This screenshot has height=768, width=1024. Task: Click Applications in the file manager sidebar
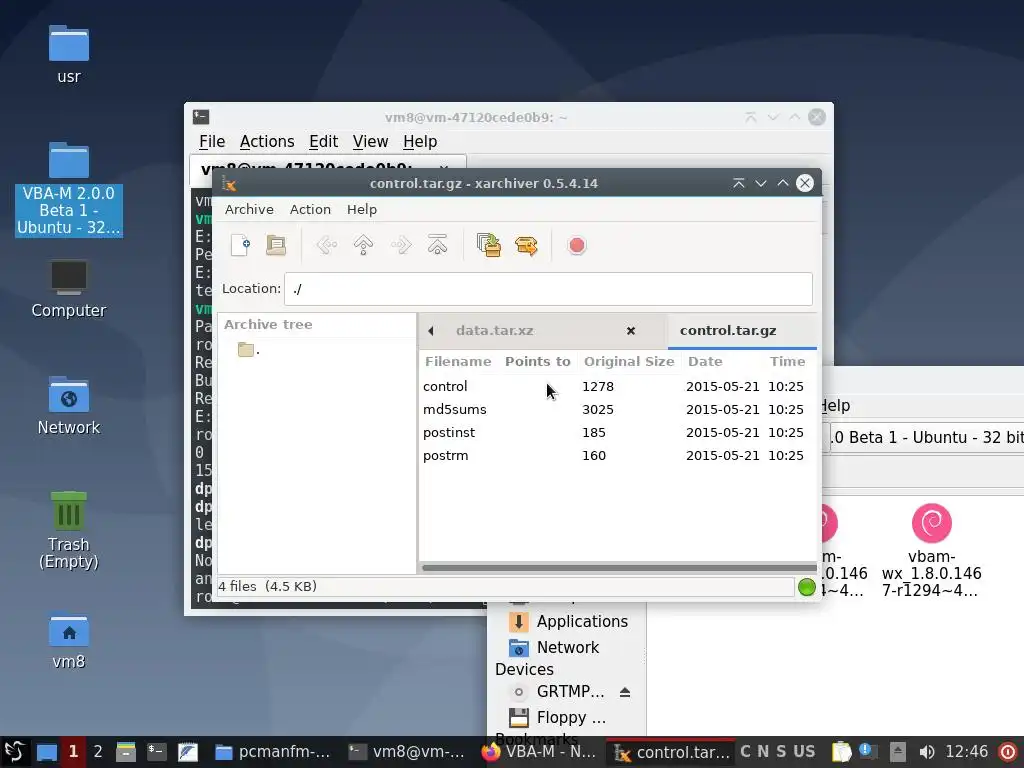(x=568, y=622)
